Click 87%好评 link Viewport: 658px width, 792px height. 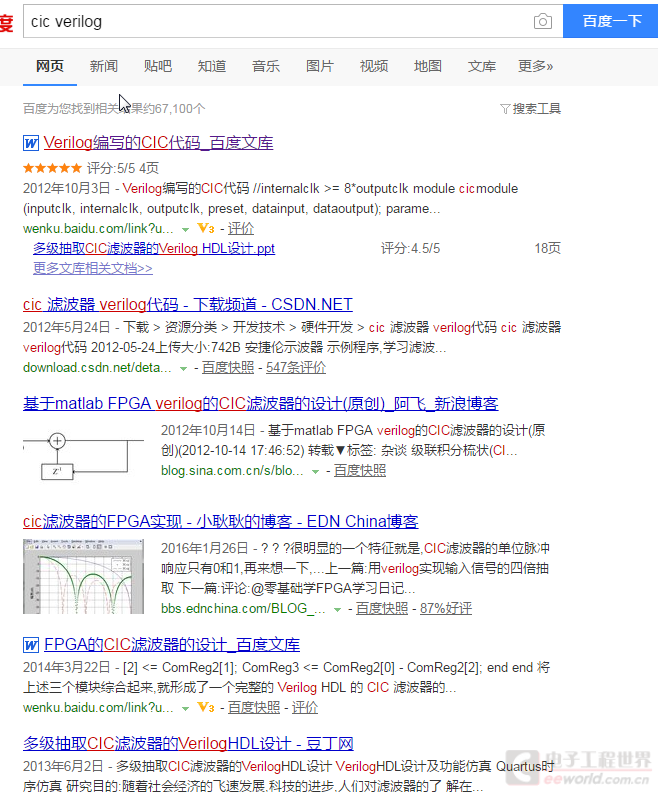446,609
